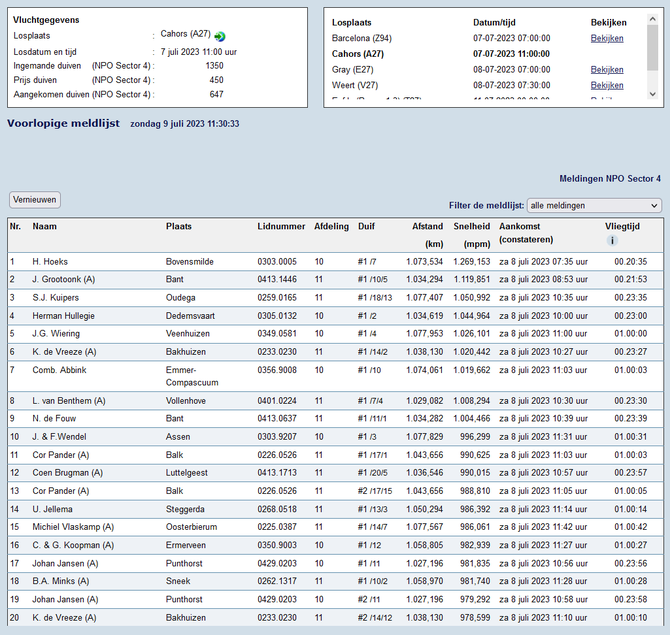Image resolution: width=670 pixels, height=635 pixels.
Task: Click duif entry #2 /17/15
Action: (x=375, y=491)
